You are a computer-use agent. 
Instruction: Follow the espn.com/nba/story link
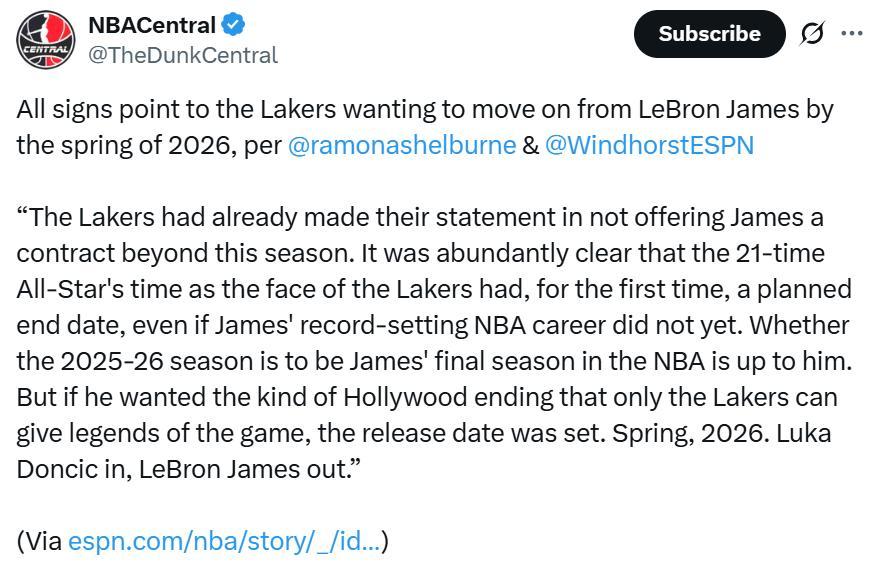pyautogui.click(x=224, y=541)
